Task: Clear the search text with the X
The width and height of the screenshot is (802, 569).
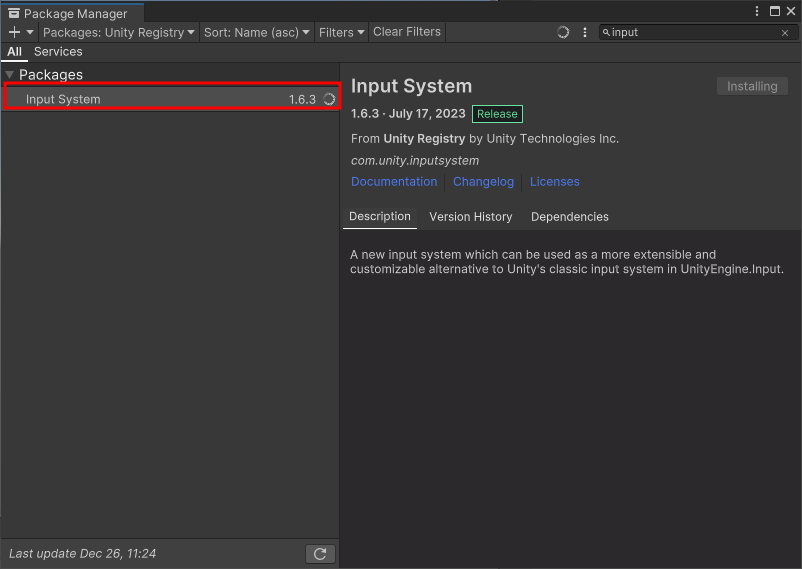Action: 785,33
